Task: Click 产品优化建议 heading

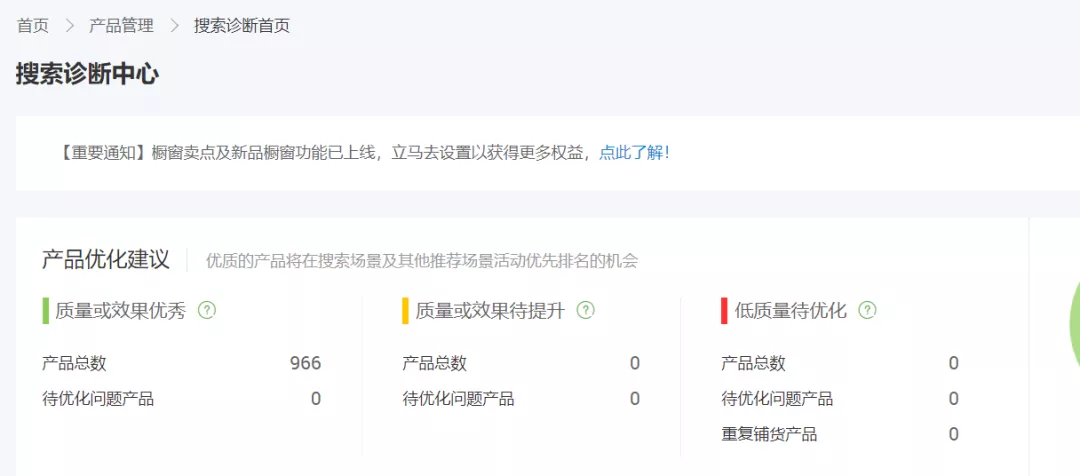Action: pyautogui.click(x=105, y=260)
